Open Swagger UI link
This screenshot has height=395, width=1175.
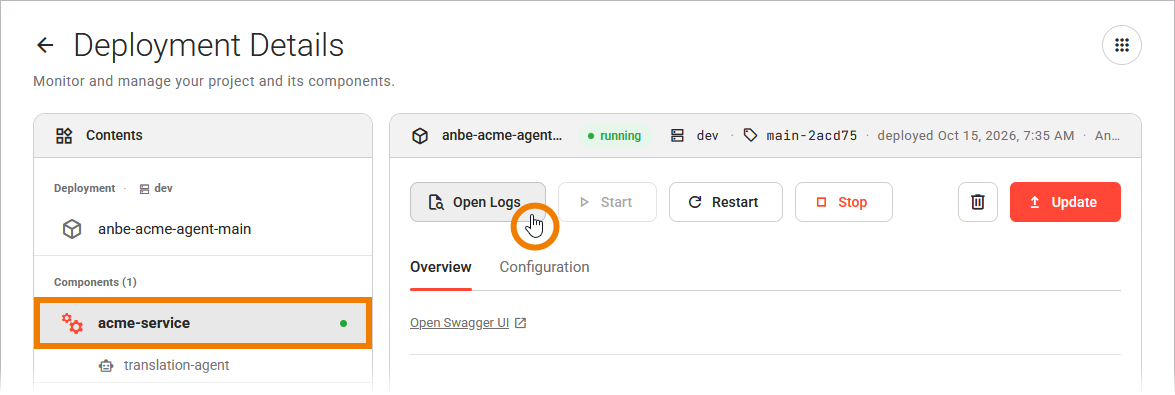pos(459,323)
